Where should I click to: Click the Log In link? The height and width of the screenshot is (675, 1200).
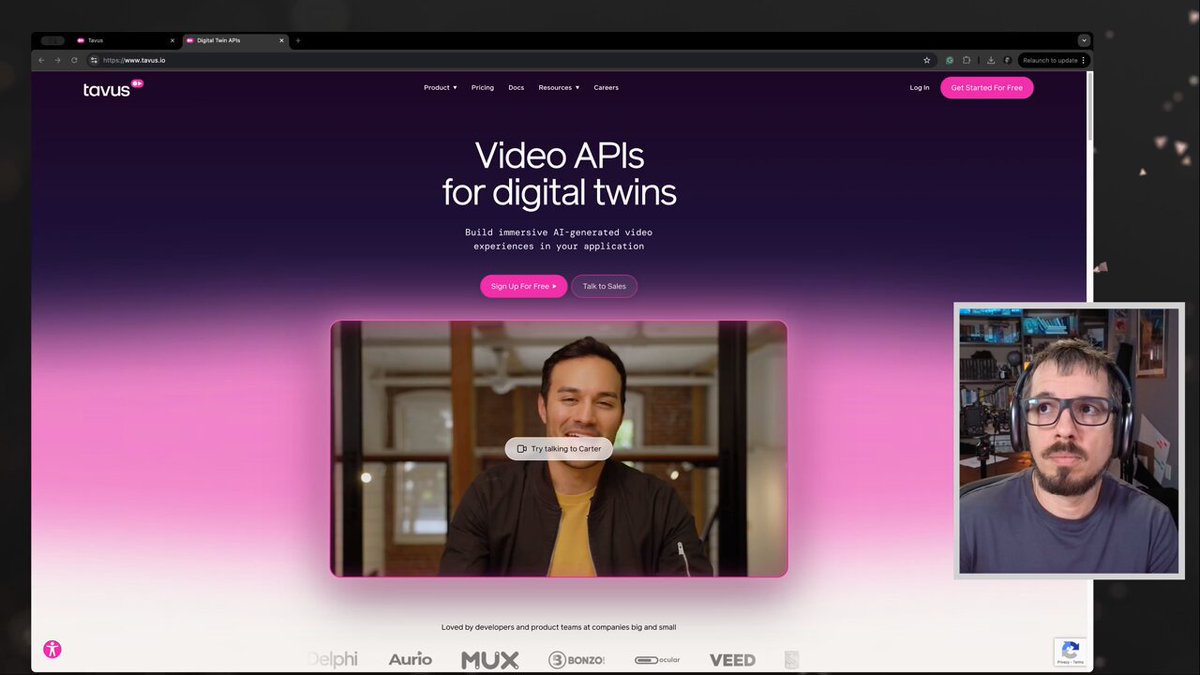(919, 88)
